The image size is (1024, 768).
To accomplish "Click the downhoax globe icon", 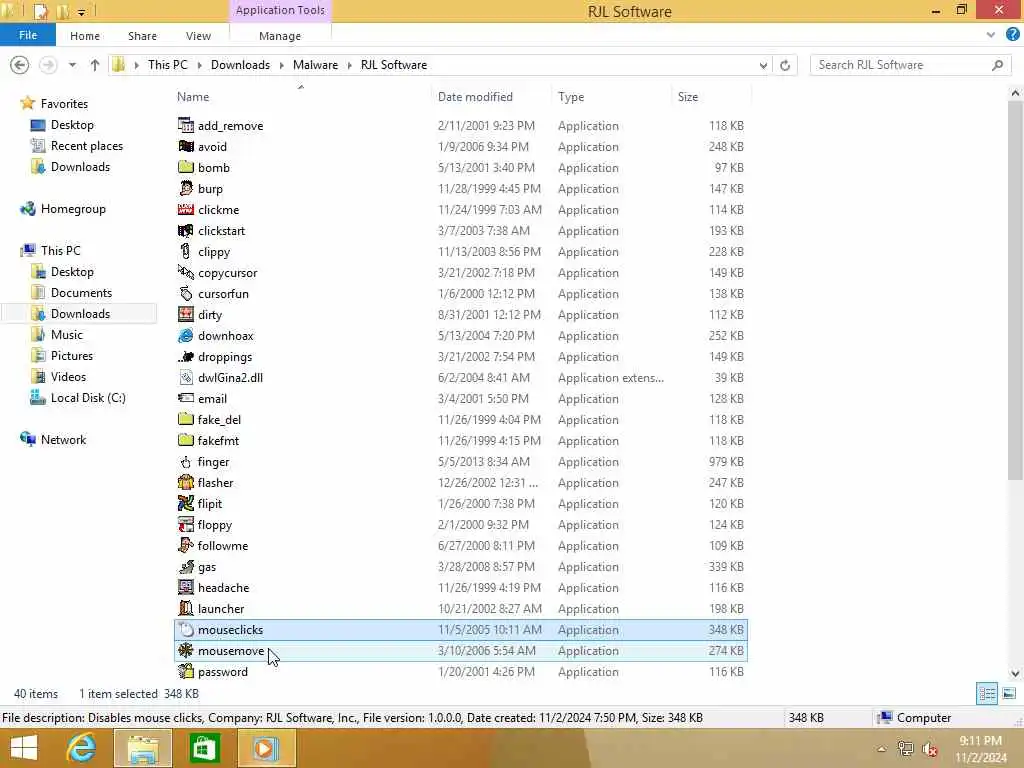I will point(185,336).
